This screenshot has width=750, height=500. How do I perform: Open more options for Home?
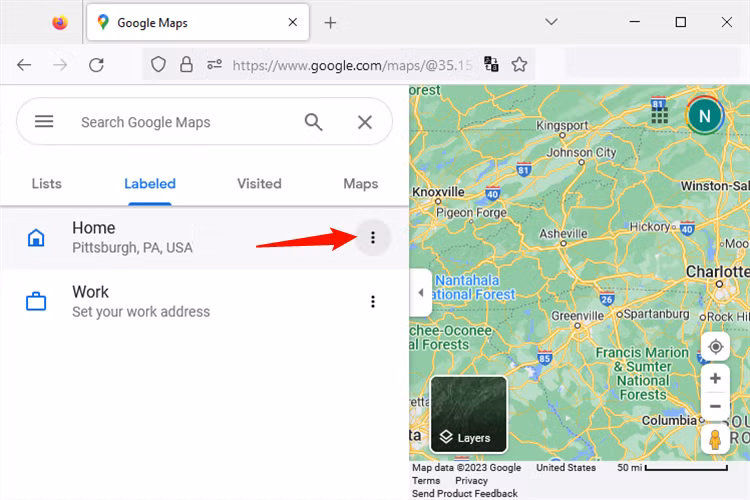coord(373,237)
